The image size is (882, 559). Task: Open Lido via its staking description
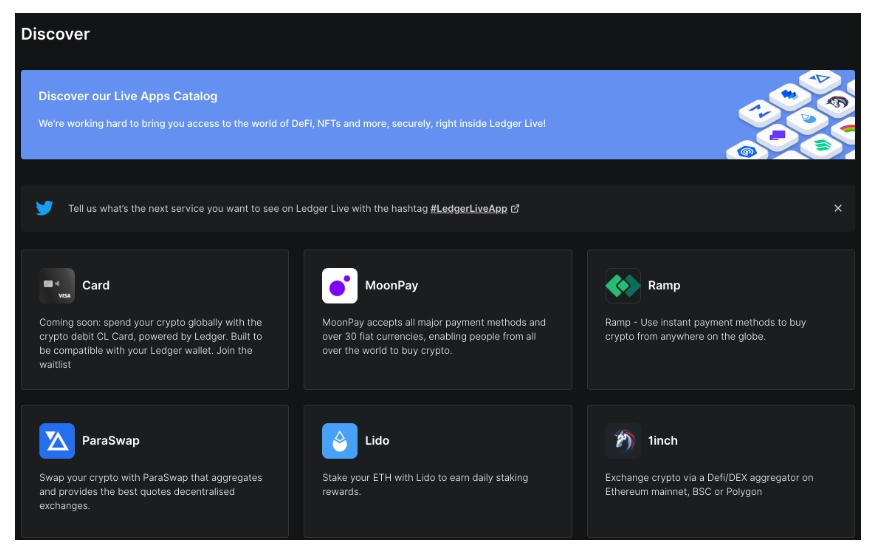(x=424, y=485)
